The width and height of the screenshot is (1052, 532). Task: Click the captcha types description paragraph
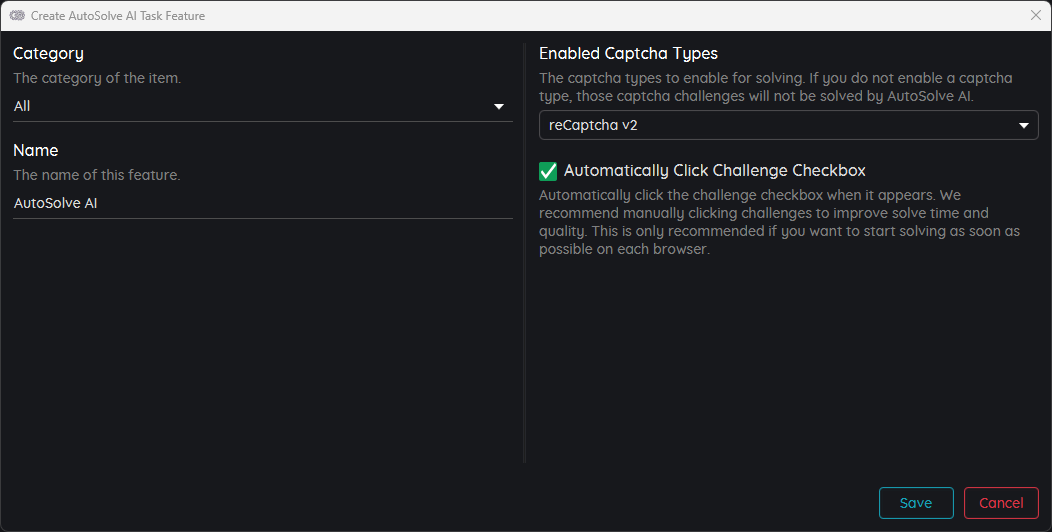(x=776, y=87)
